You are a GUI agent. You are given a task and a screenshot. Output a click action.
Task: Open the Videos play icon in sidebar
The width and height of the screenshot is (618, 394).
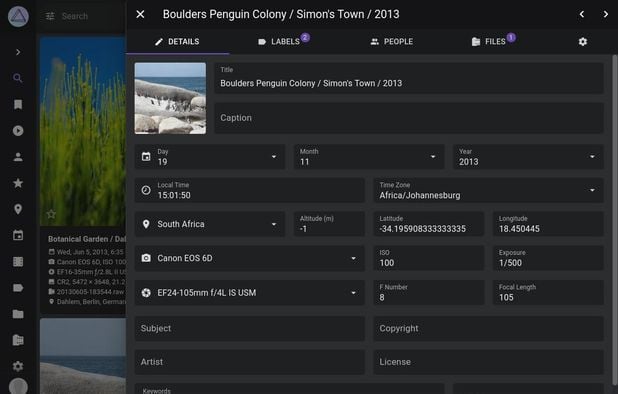pos(18,131)
